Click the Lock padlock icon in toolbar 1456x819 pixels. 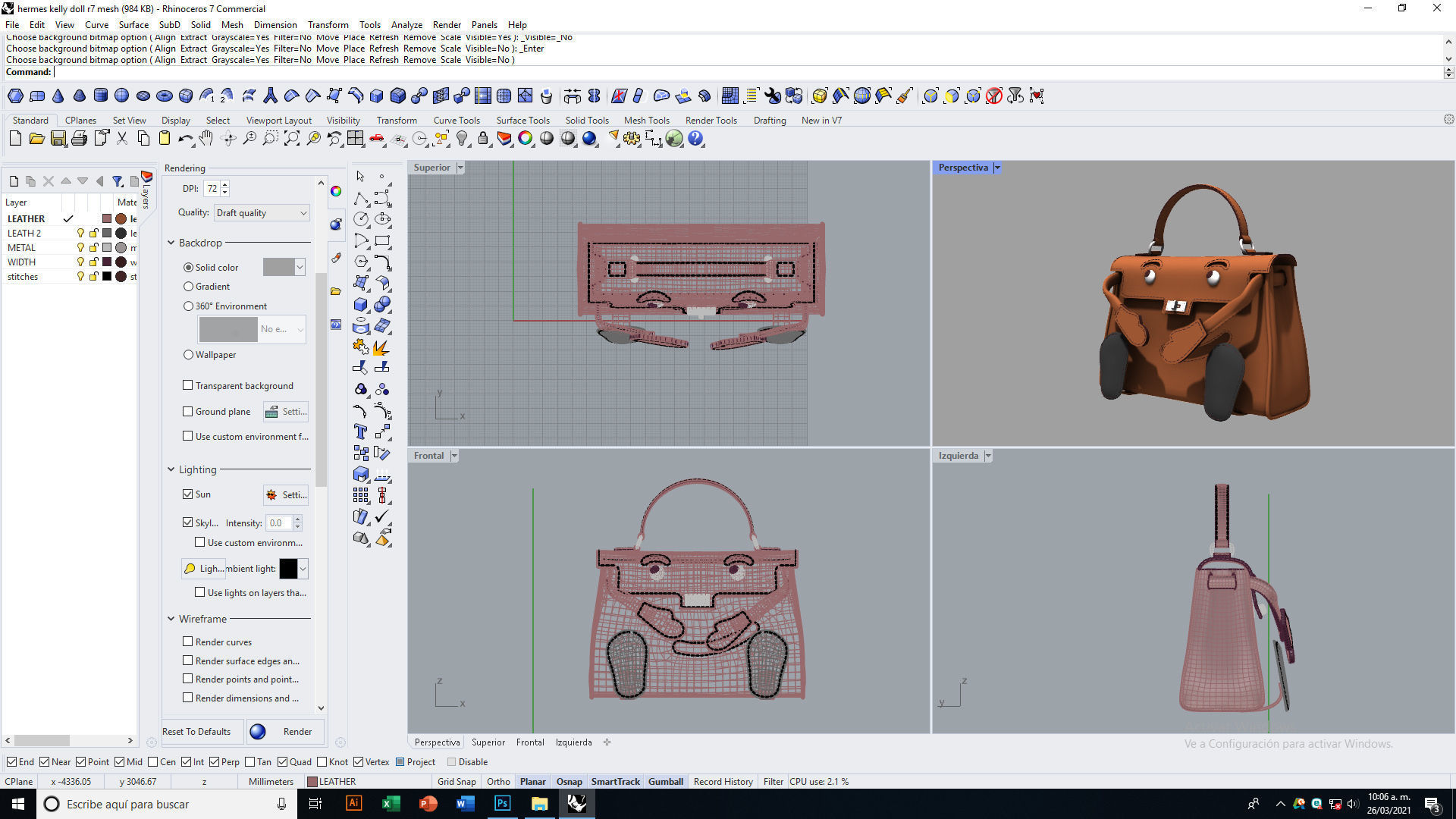[x=483, y=138]
